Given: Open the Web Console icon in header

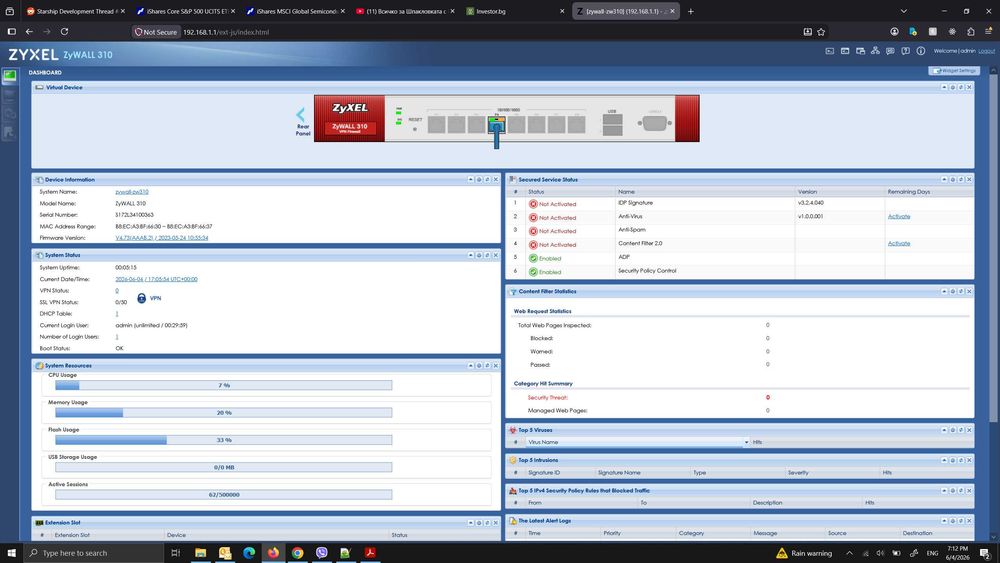Looking at the screenshot, I should coord(830,50).
